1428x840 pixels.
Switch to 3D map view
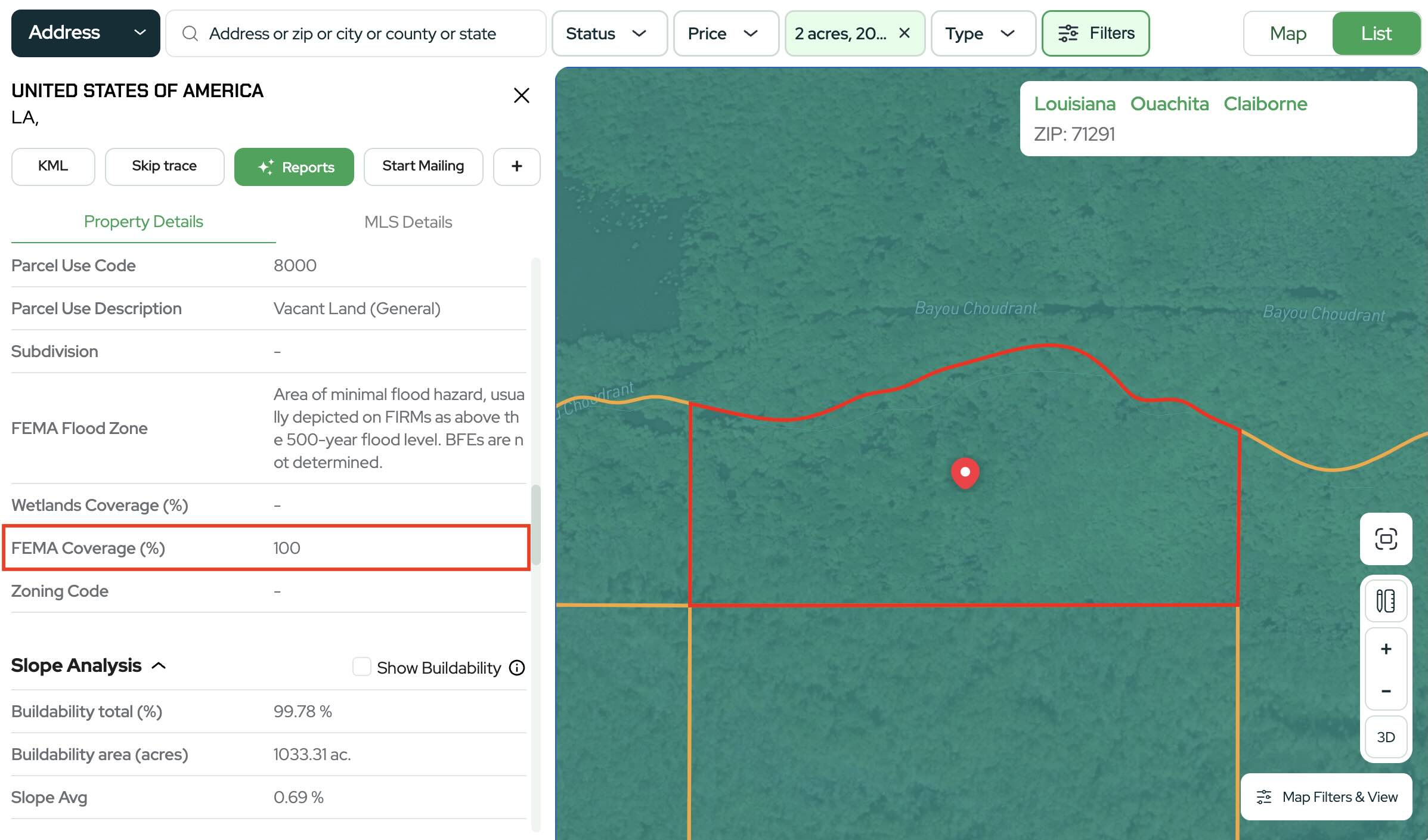pyautogui.click(x=1386, y=737)
